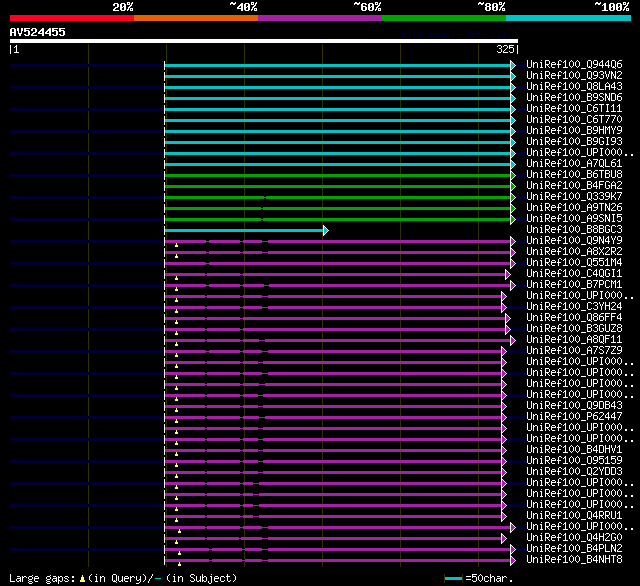
Task: Click the yellow triangle in the Large gaps legend
Action: pos(82,578)
